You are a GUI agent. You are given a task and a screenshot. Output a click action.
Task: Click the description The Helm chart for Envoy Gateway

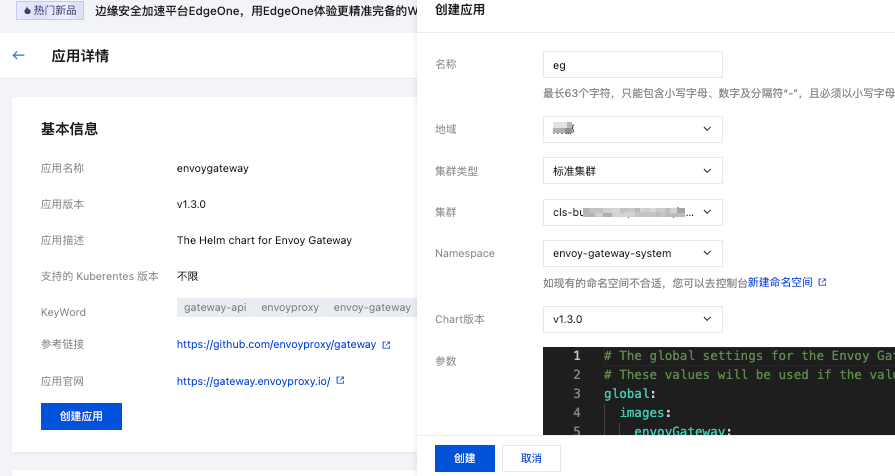click(x=264, y=240)
